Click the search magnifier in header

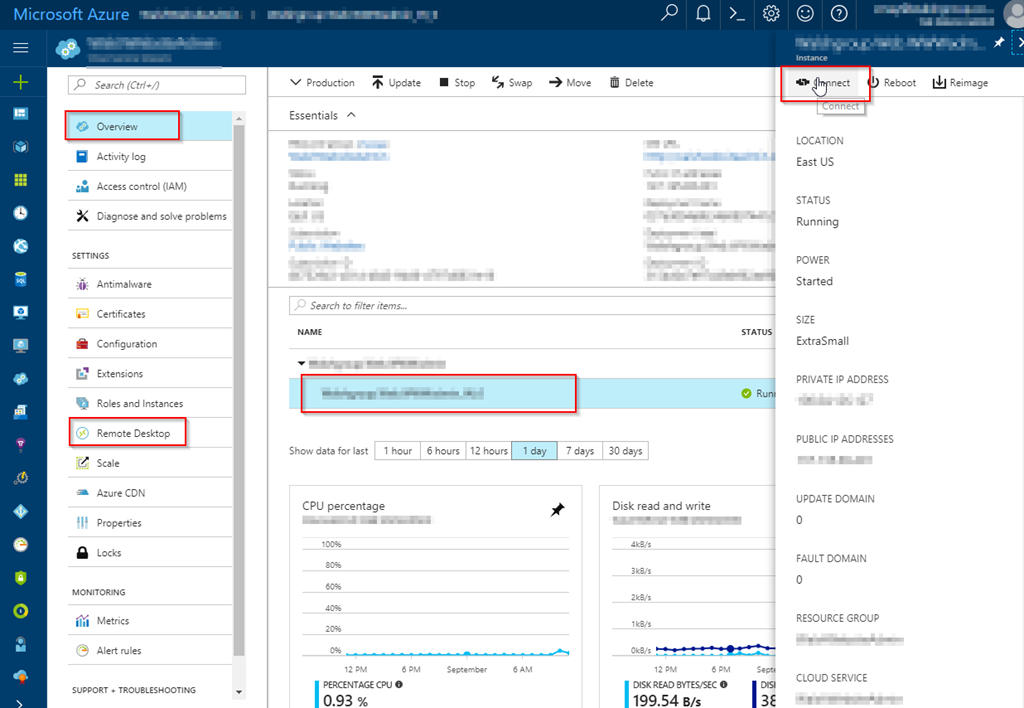coord(669,14)
